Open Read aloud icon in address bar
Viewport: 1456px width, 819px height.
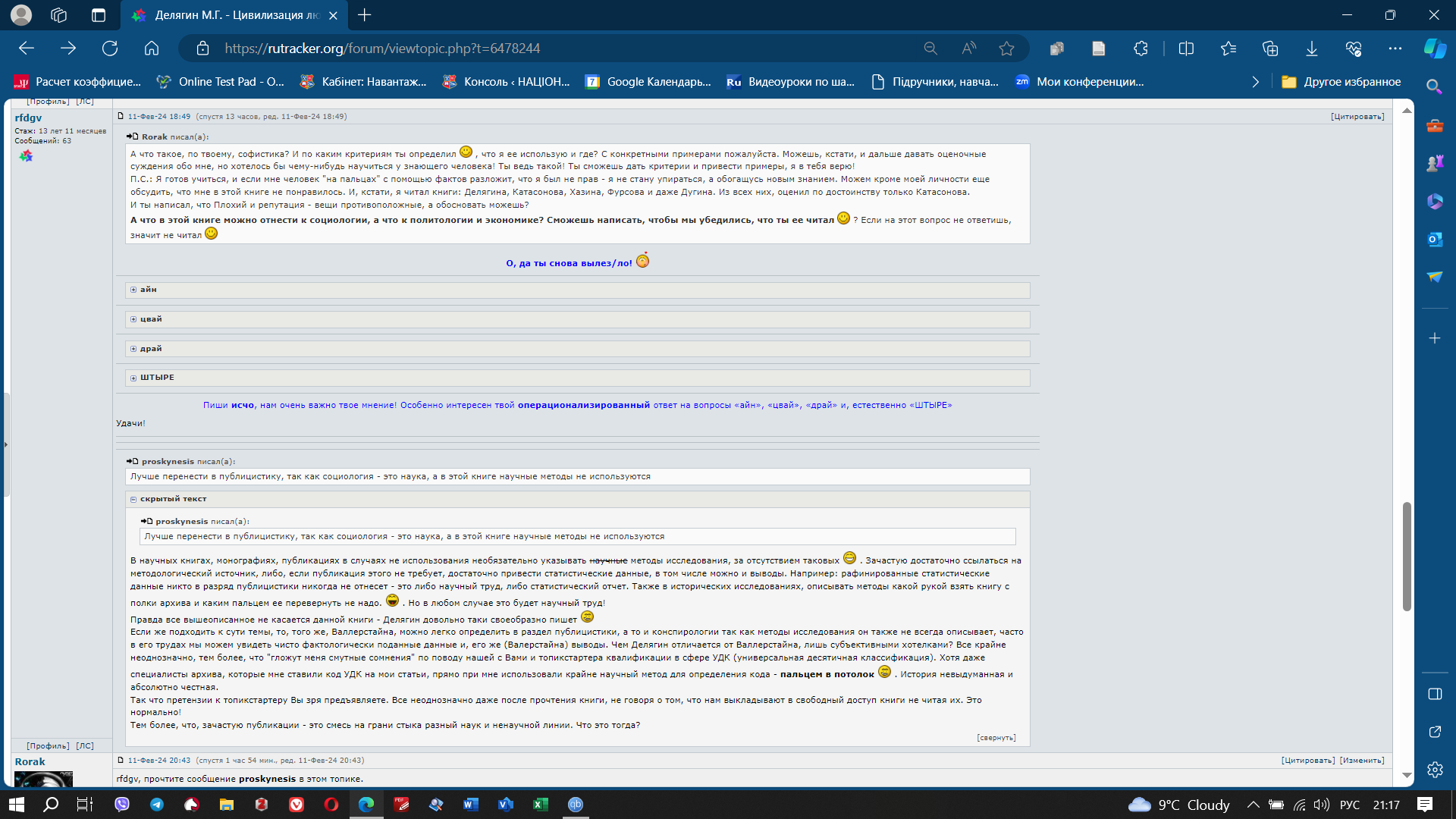(968, 49)
